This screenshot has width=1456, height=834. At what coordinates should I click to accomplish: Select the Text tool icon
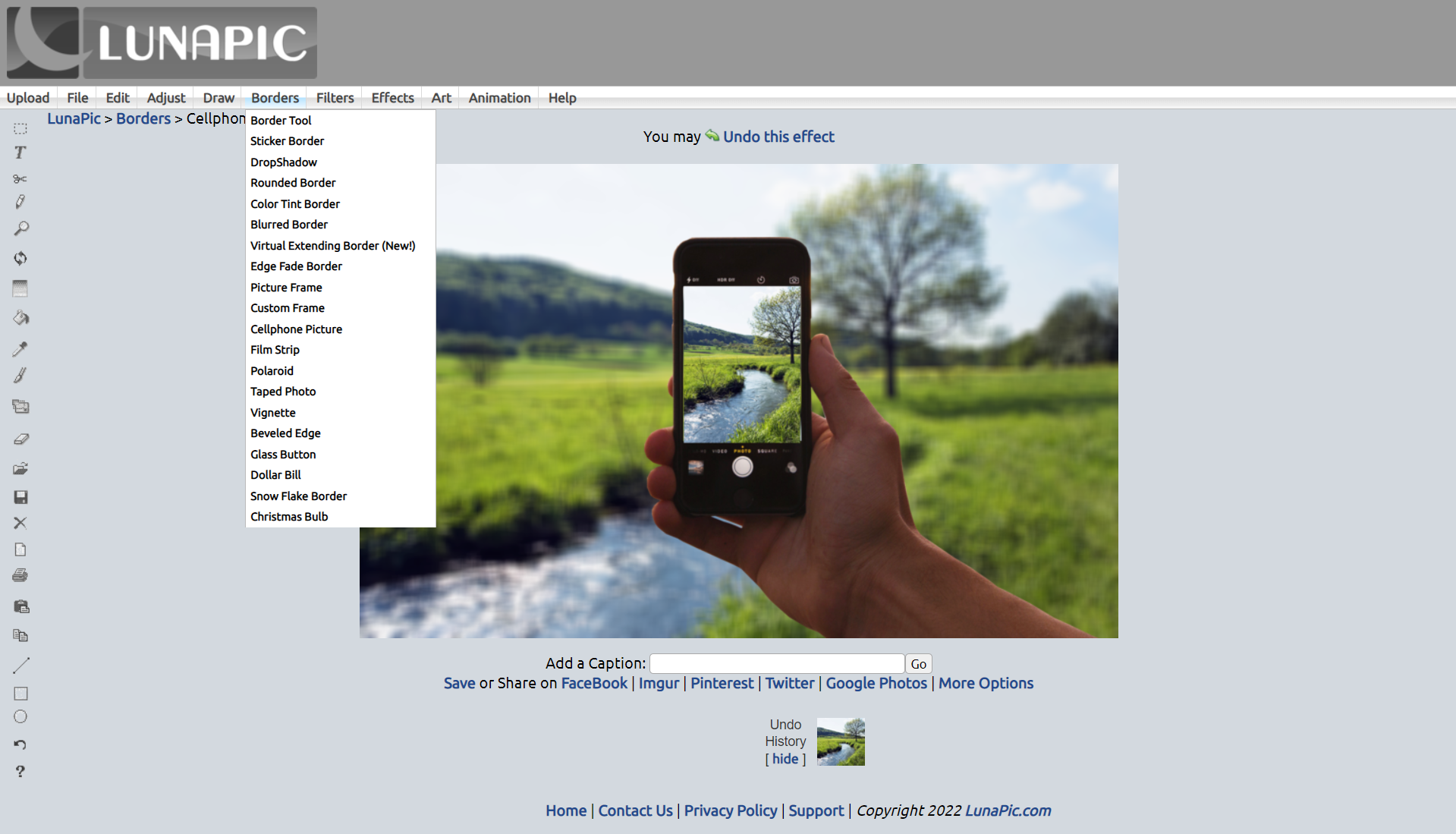[20, 153]
